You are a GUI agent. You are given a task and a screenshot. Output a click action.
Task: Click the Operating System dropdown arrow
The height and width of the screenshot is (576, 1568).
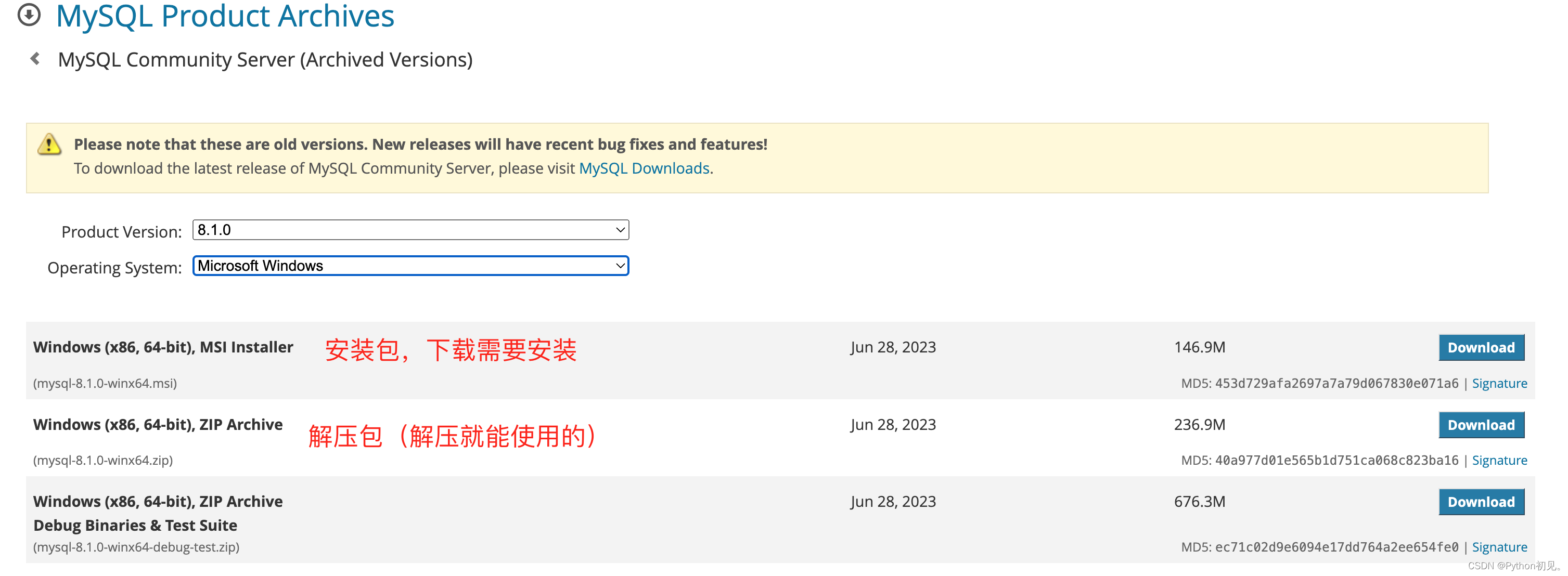click(x=619, y=266)
